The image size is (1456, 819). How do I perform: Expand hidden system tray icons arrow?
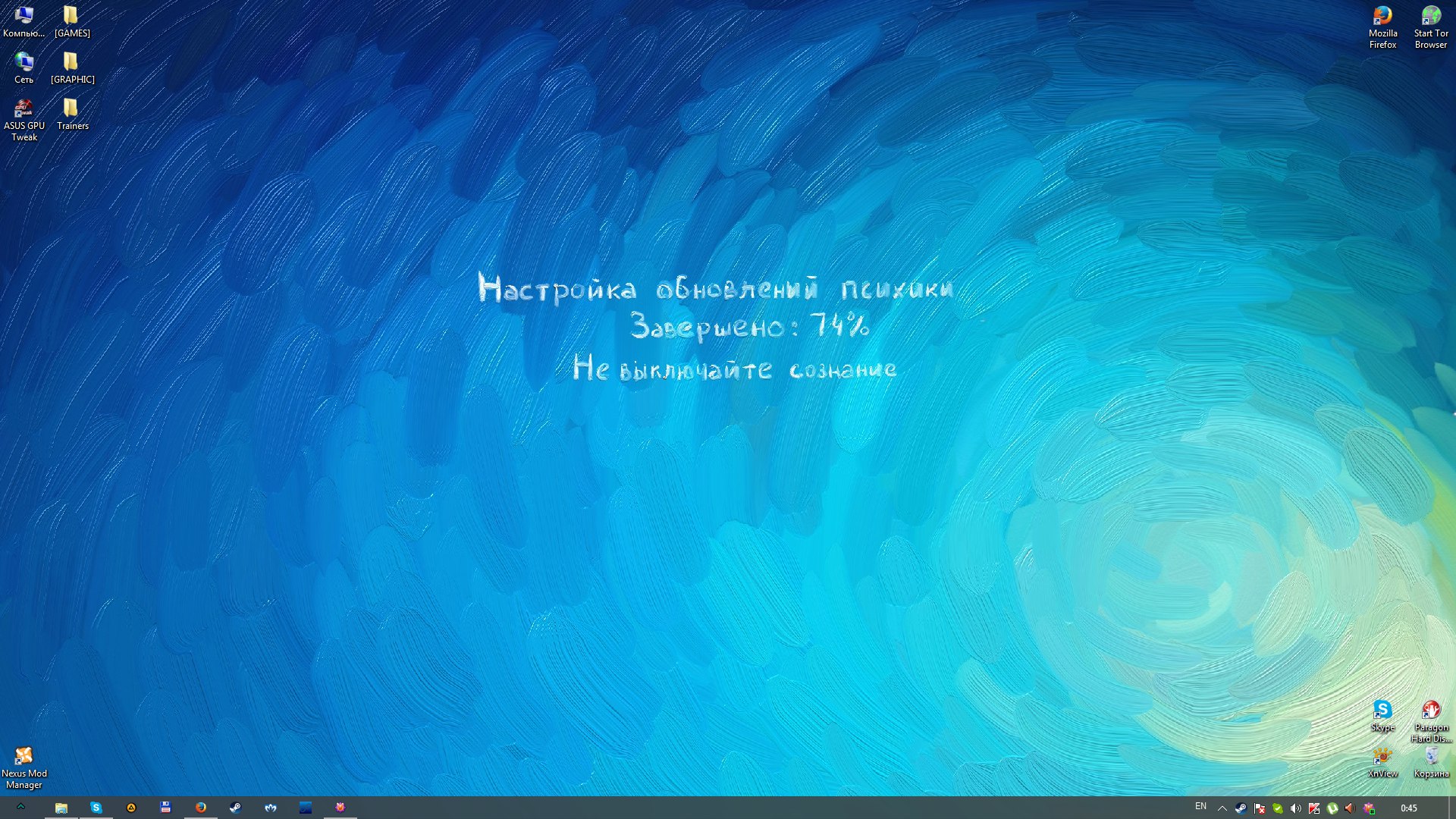(x=1222, y=808)
